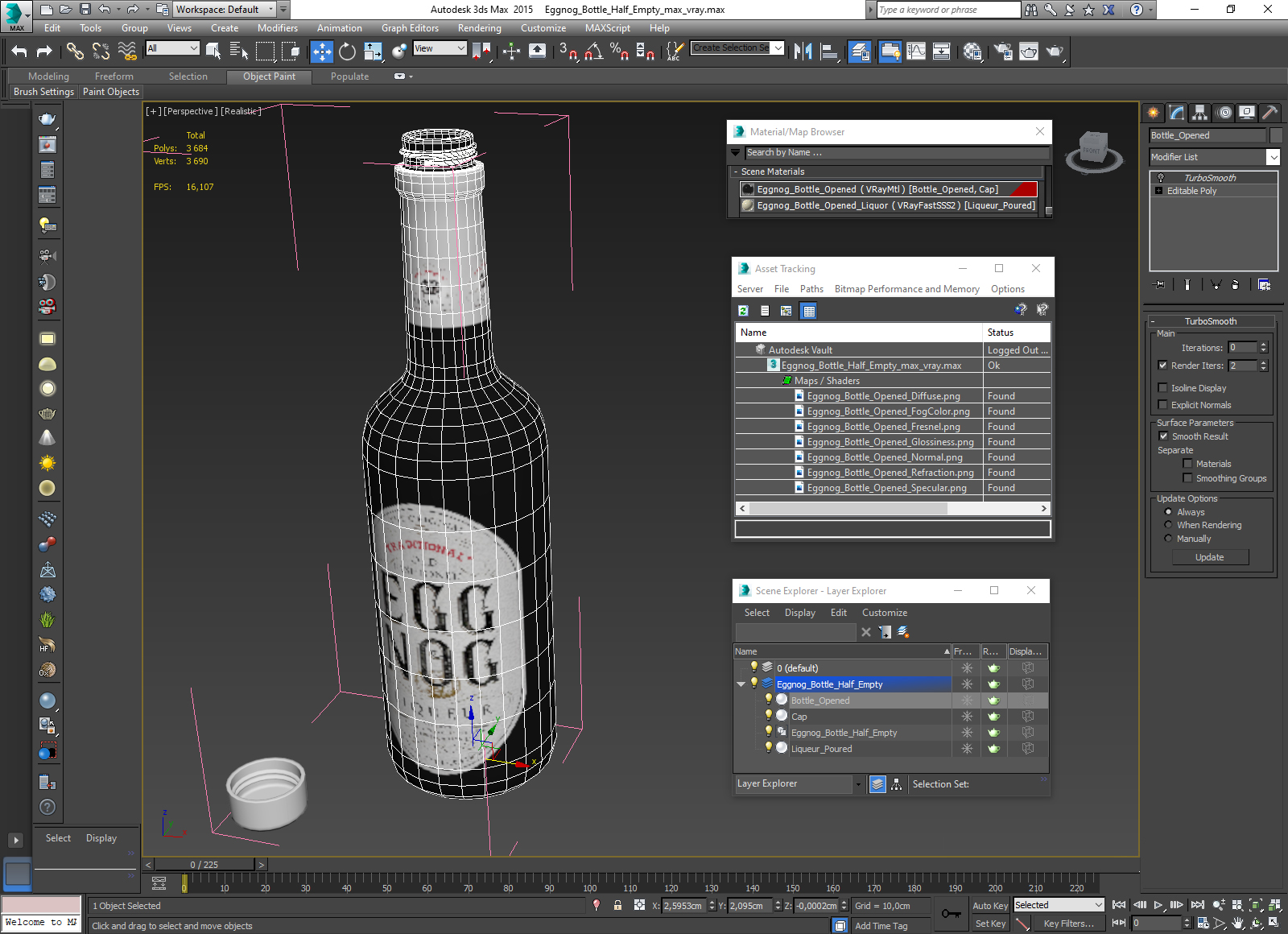The height and width of the screenshot is (934, 1288).
Task: Click the Pin Stack icon under modifier list
Action: coord(1160,284)
